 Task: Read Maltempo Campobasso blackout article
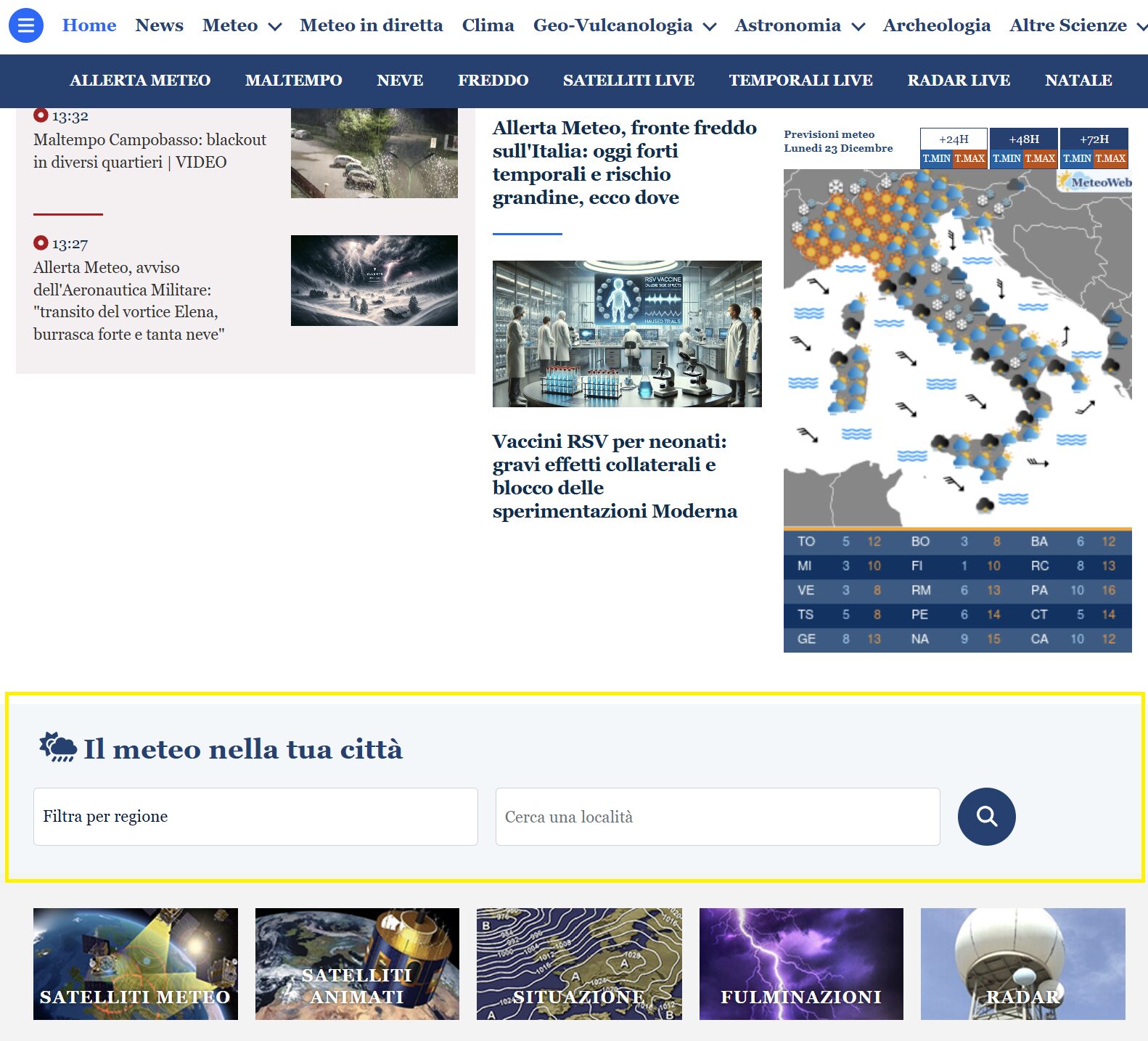149,151
